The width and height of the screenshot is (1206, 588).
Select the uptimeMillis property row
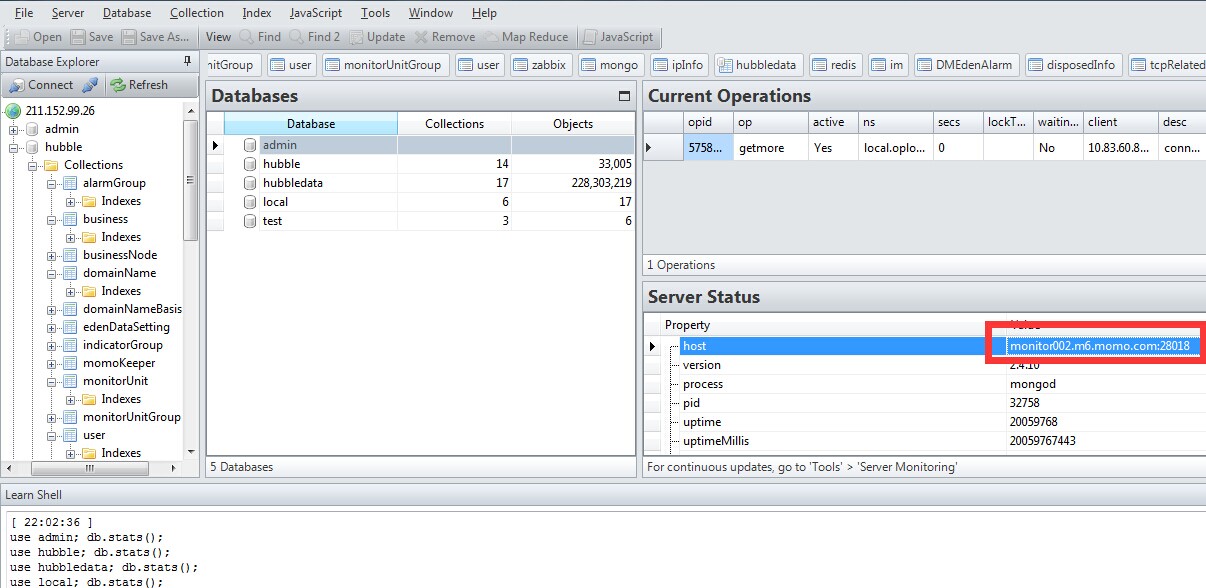click(x=924, y=441)
